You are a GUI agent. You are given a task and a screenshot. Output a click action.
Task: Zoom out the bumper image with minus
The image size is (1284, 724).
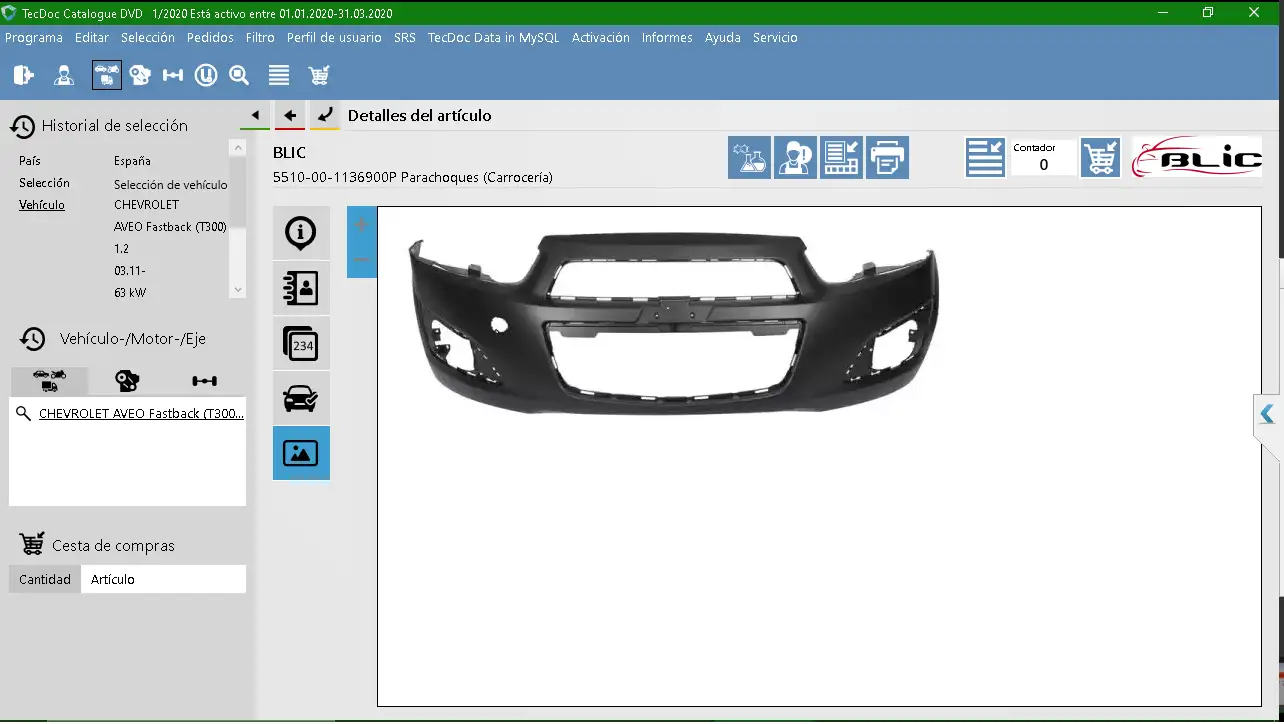point(362,260)
